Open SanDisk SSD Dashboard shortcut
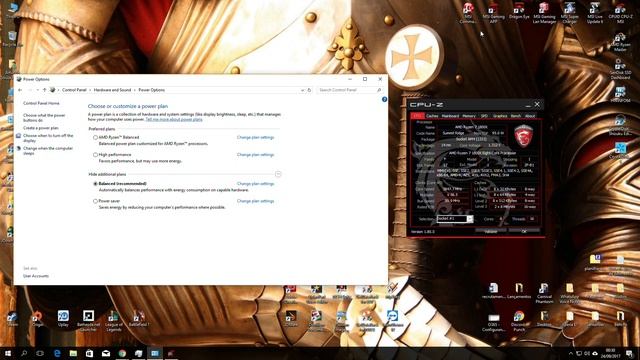 (x=620, y=69)
